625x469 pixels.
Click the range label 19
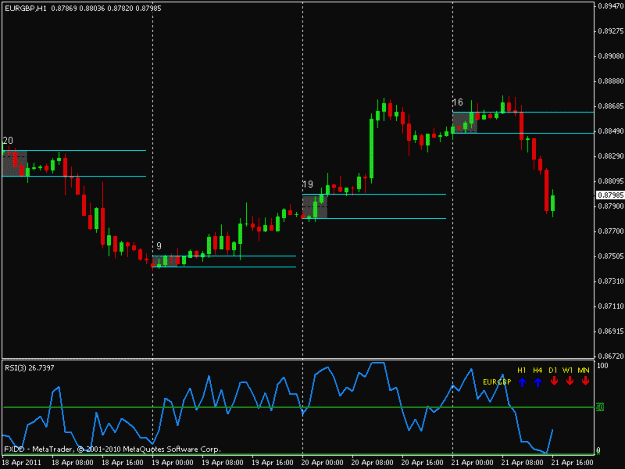(308, 184)
